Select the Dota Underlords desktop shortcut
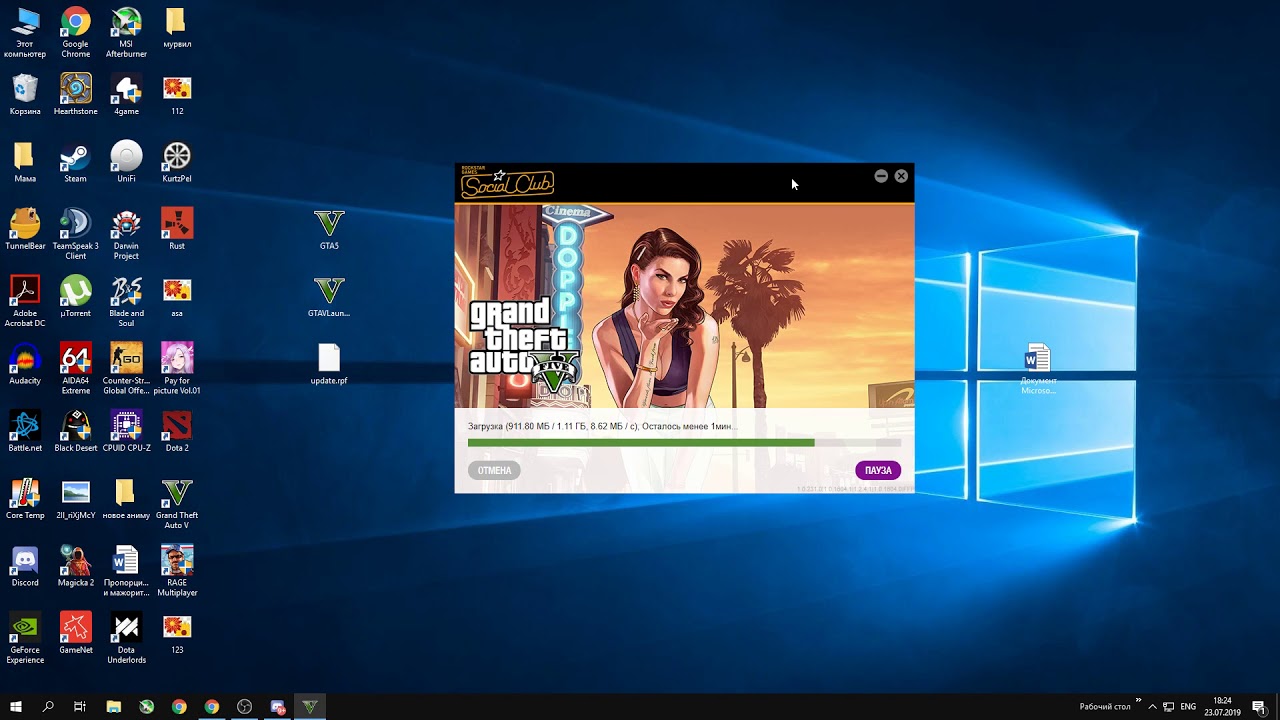Screen dimensions: 1280x720 (126, 638)
